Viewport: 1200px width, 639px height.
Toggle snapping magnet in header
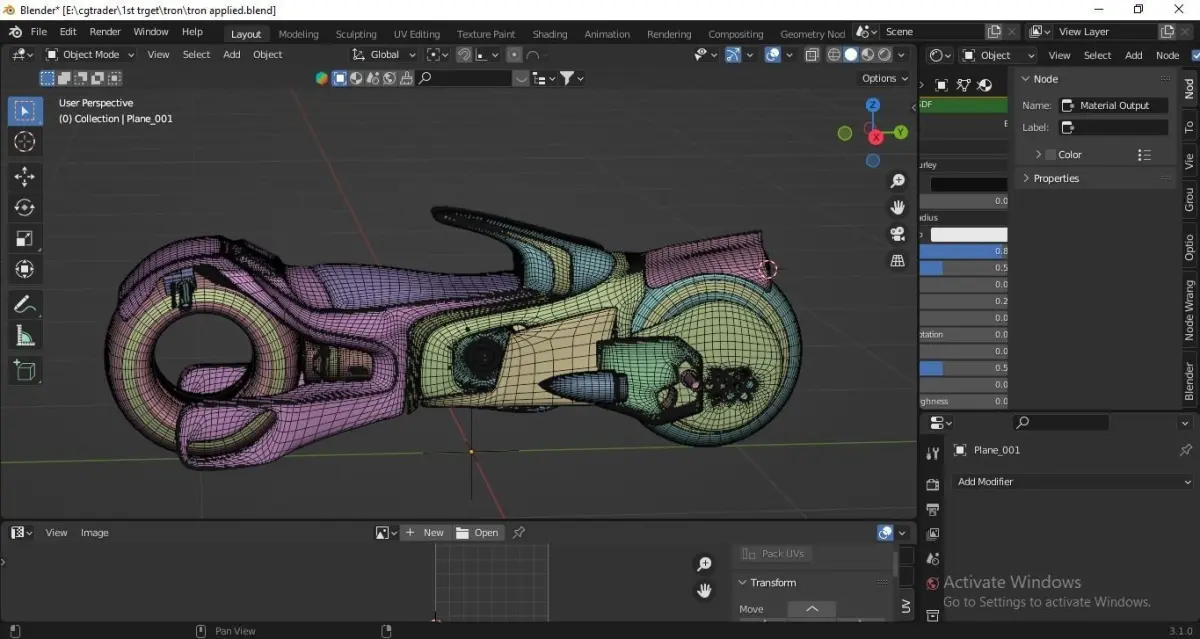(465, 55)
